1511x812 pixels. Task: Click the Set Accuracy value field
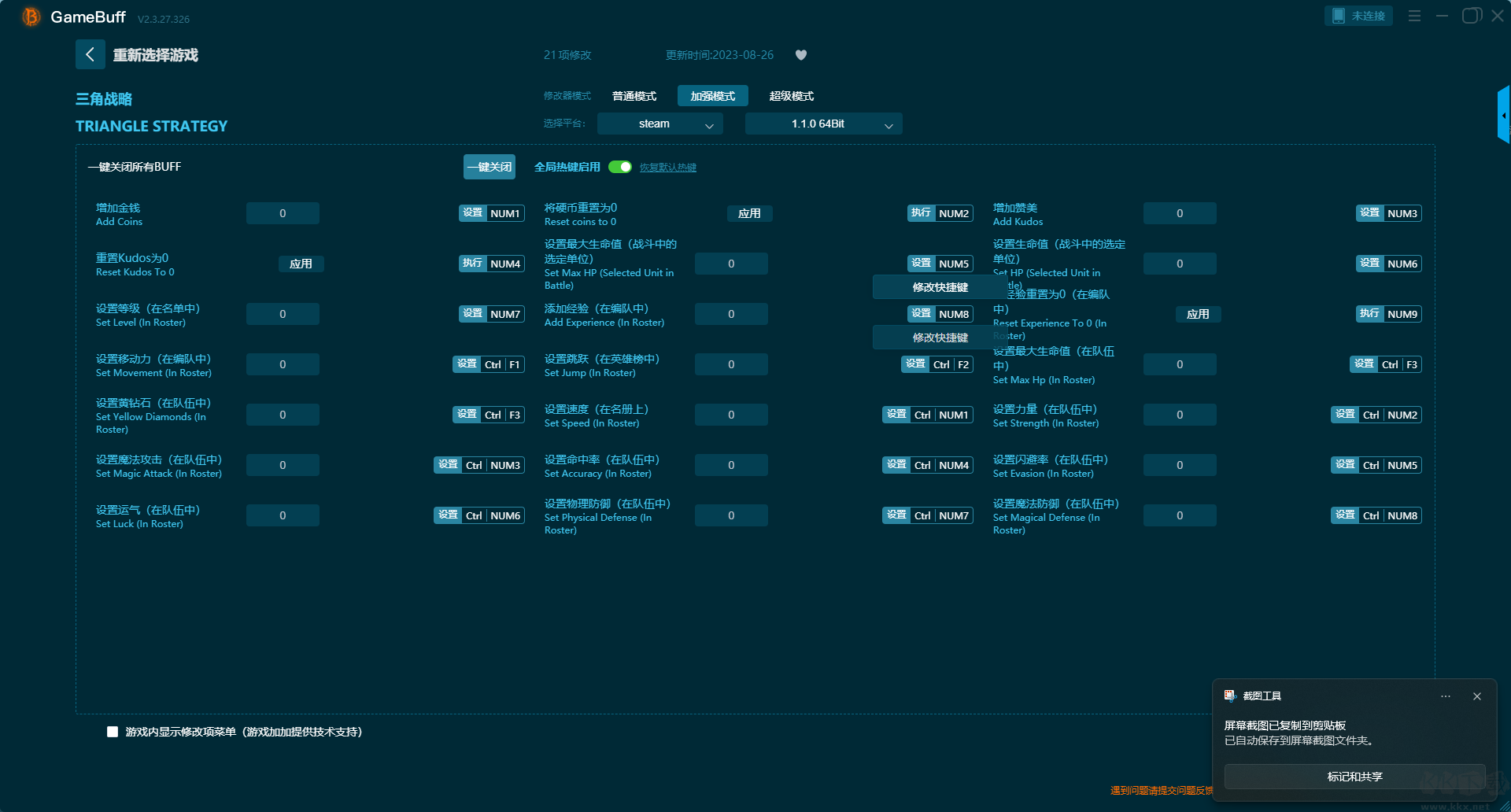tap(731, 465)
